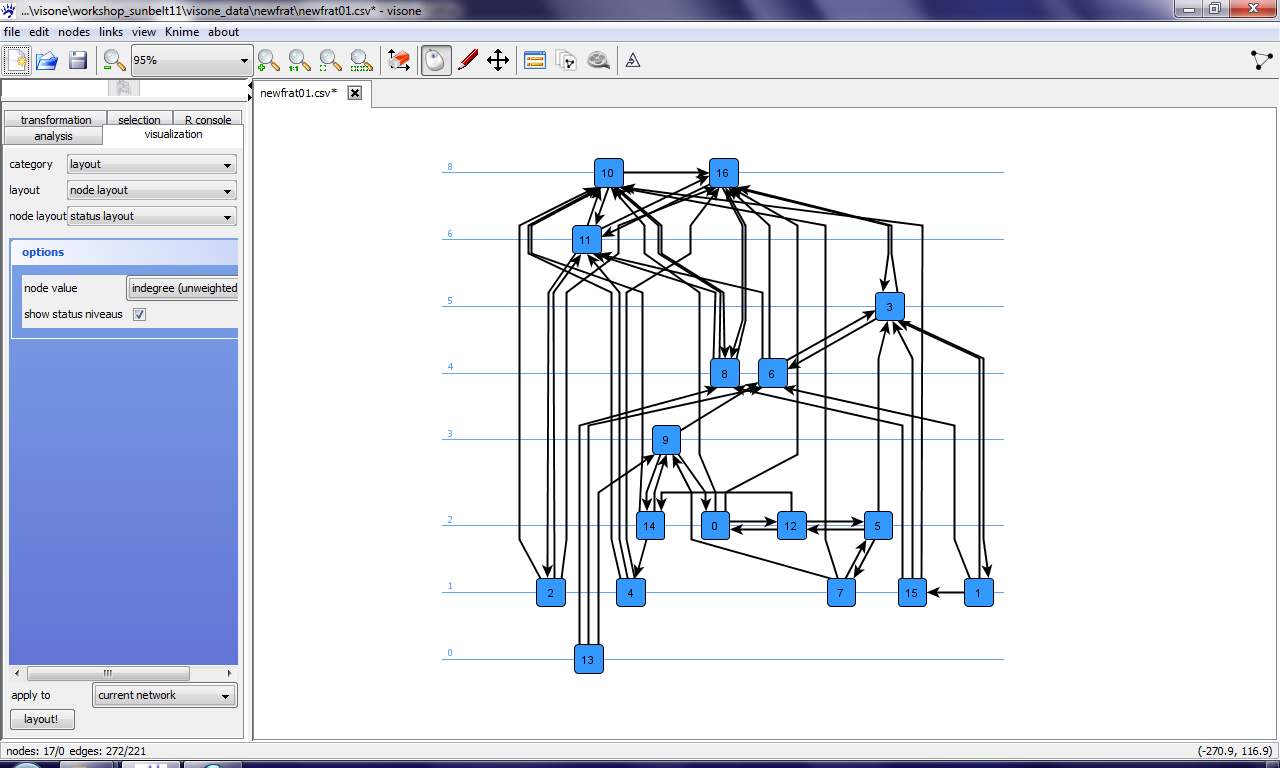Select node 2 in the graph
This screenshot has width=1280, height=768.
click(551, 593)
